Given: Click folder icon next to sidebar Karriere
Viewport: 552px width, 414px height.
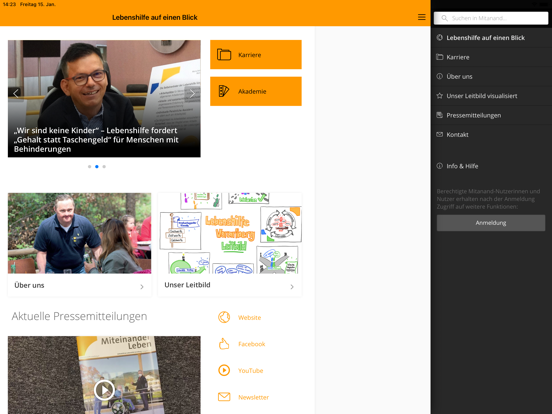Looking at the screenshot, I should (439, 57).
